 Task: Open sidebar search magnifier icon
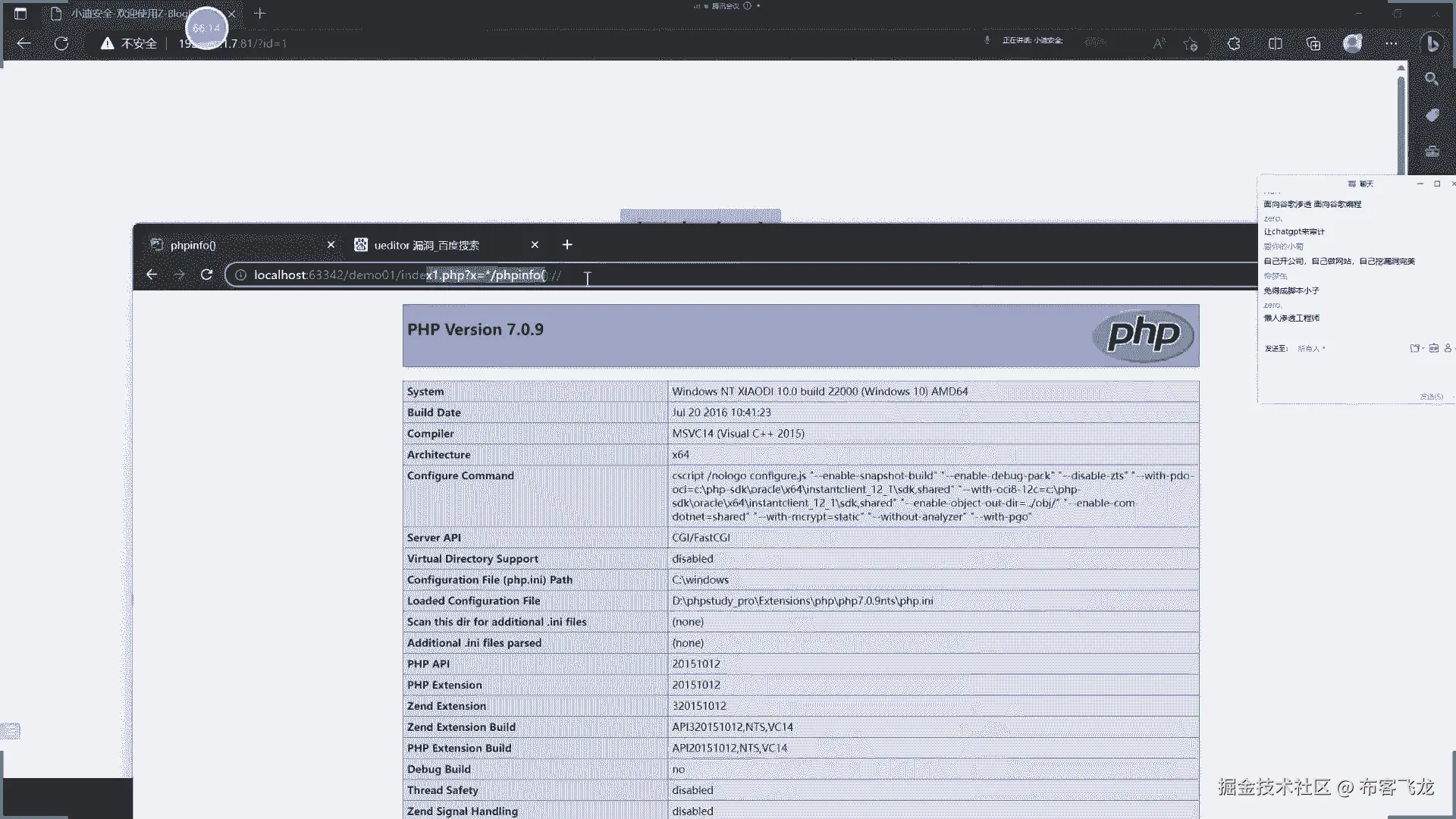pos(1432,79)
